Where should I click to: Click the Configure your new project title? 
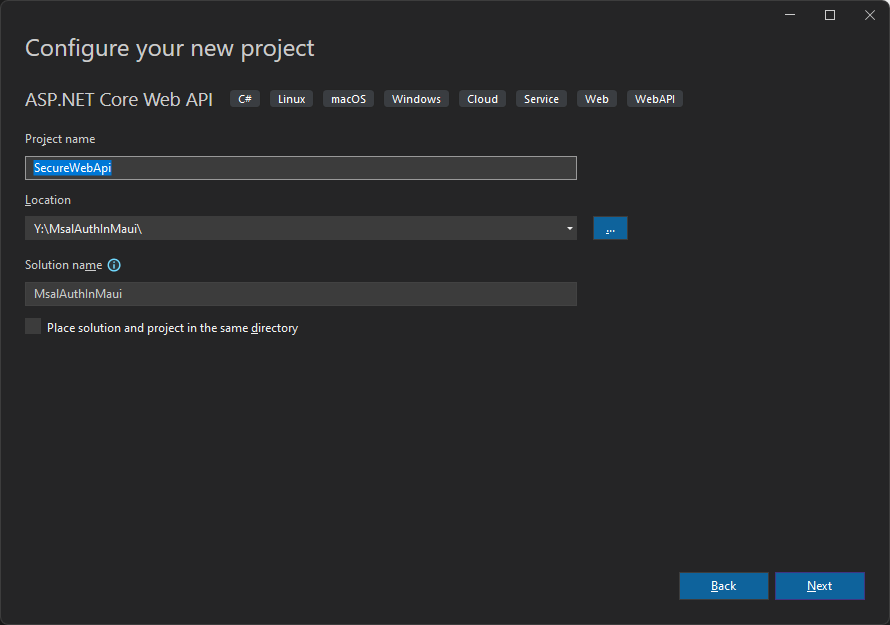(169, 49)
